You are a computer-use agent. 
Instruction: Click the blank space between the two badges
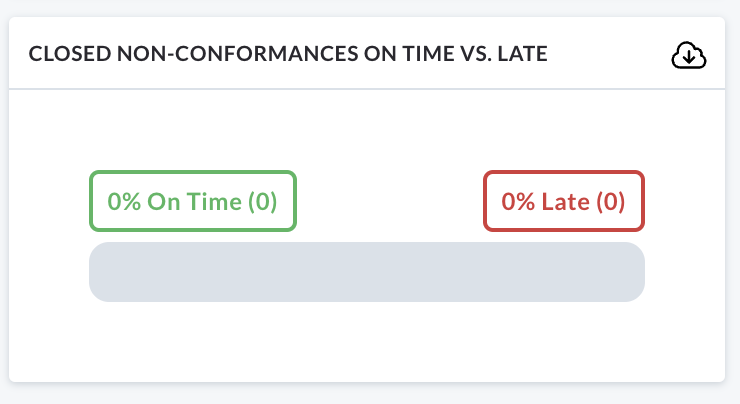(390, 201)
